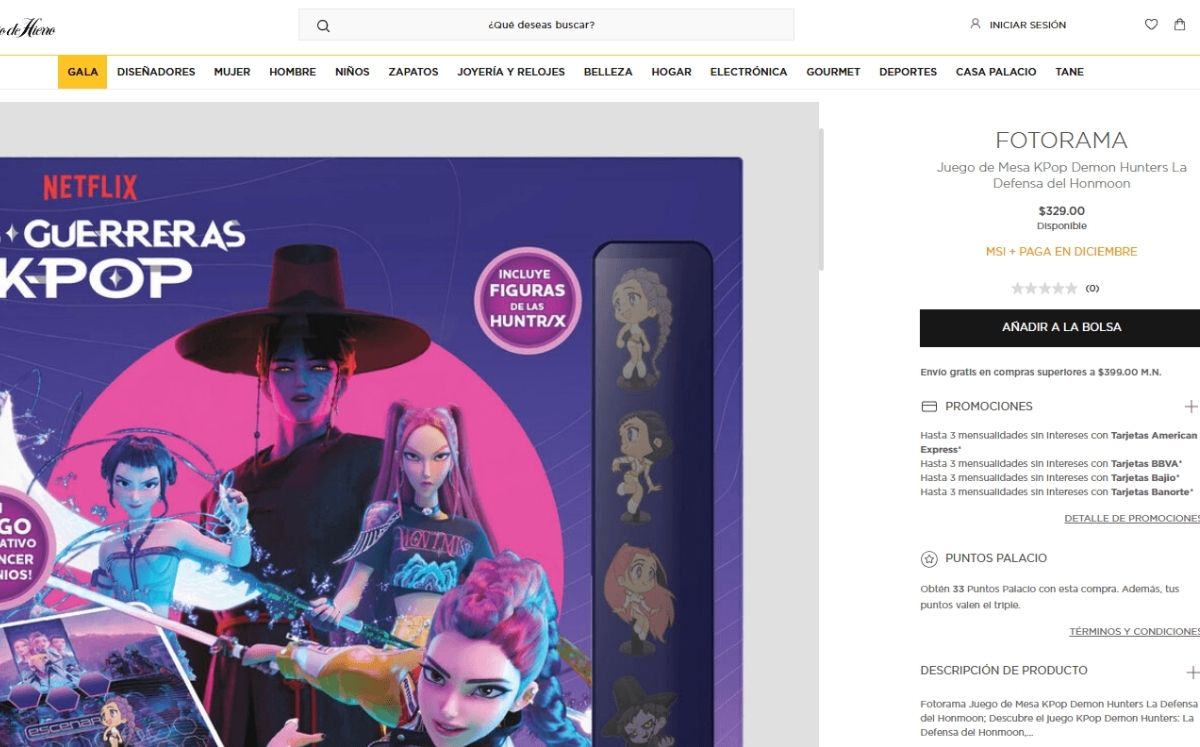Click the PROMOCIONES heading
Image resolution: width=1200 pixels, height=747 pixels.
click(989, 407)
